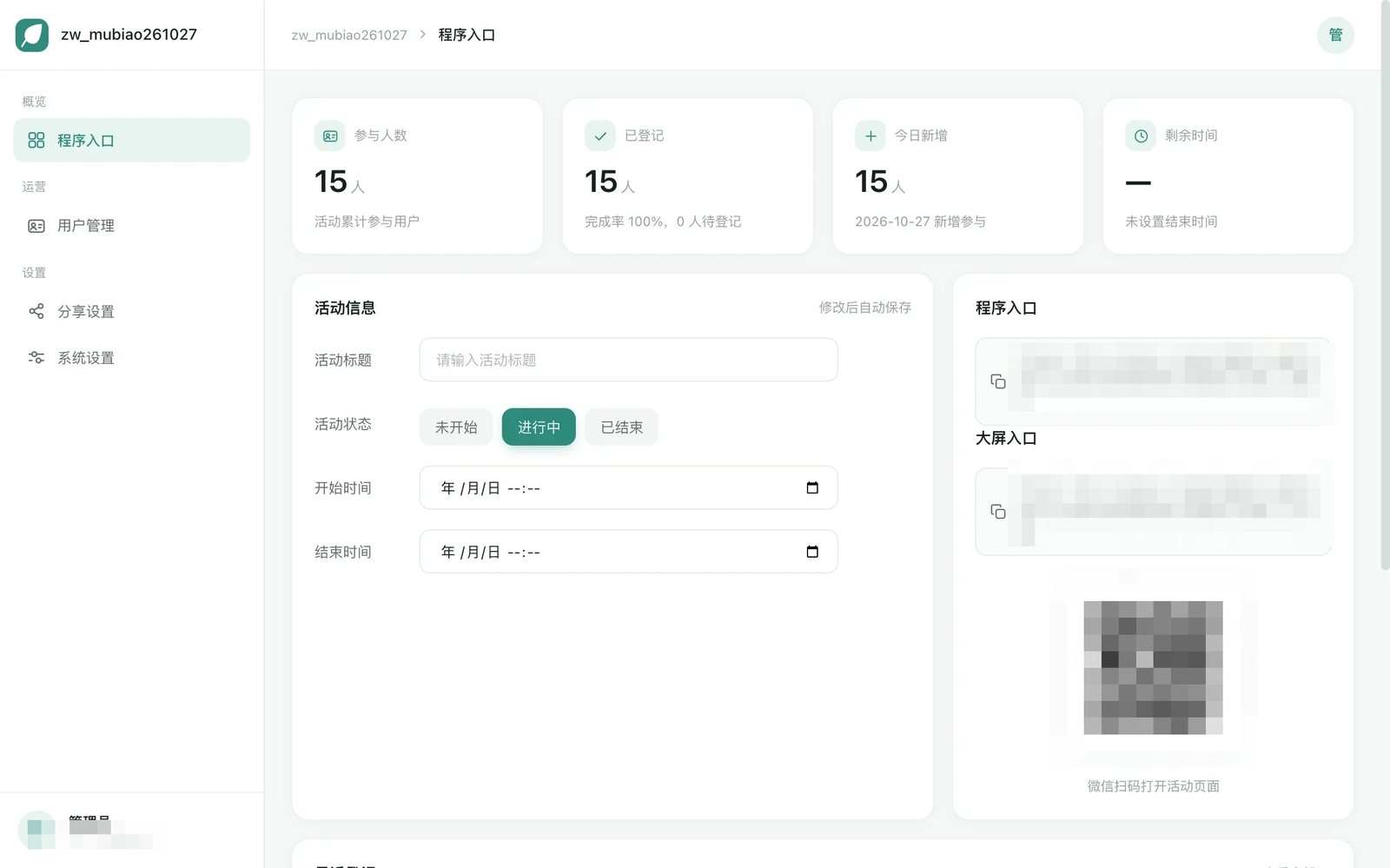The width and height of the screenshot is (1390, 868).
Task: Set activity status to 未开始
Action: [456, 427]
